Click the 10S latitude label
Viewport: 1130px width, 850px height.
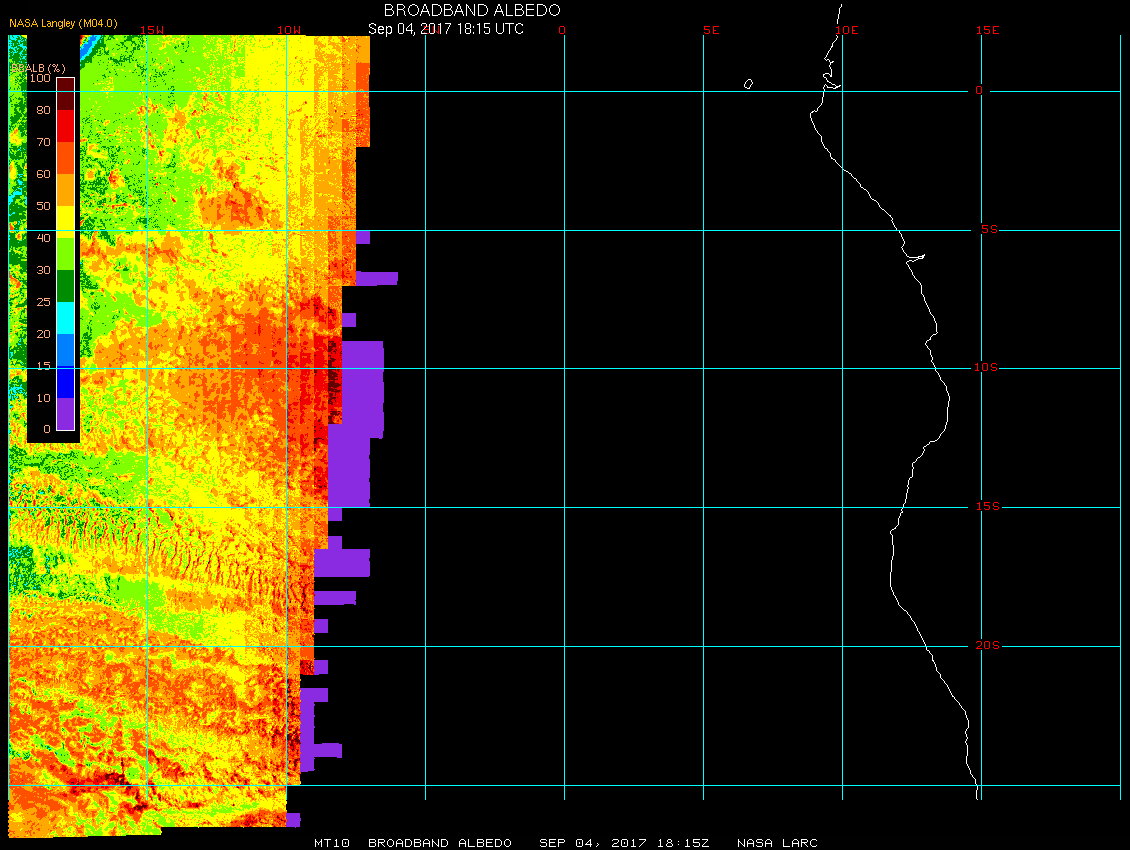[986, 368]
